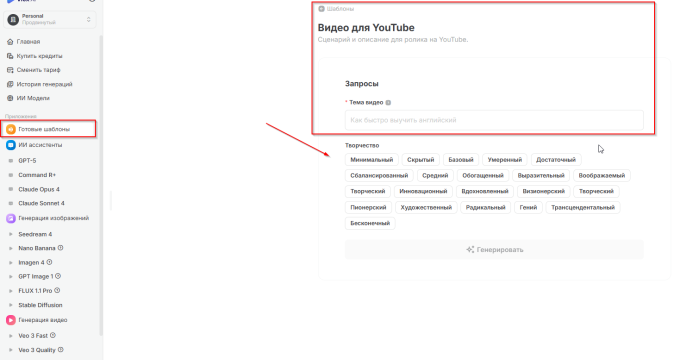Image resolution: width=680 pixels, height=360 pixels.
Task: Expand the Veo 3 Fast item arrow
Action: (11, 336)
